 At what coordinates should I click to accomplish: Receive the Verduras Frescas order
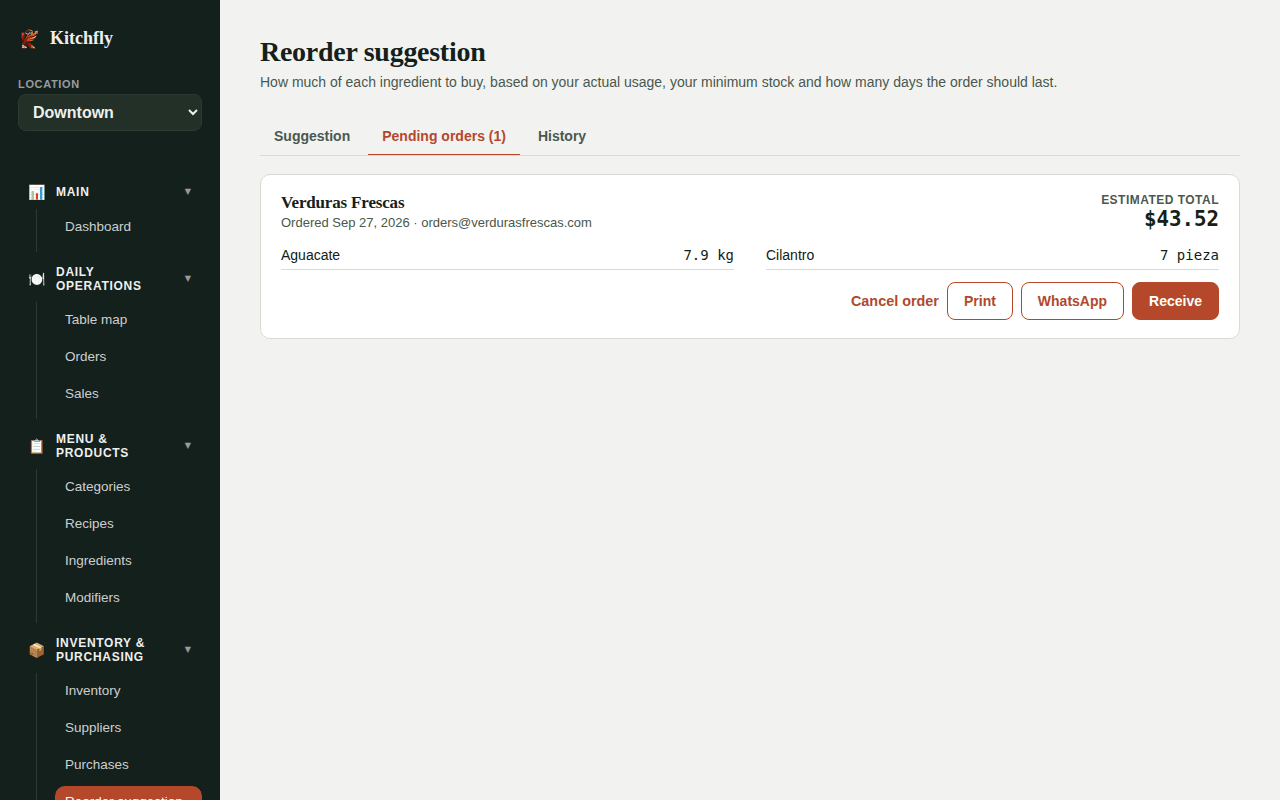(x=1175, y=301)
